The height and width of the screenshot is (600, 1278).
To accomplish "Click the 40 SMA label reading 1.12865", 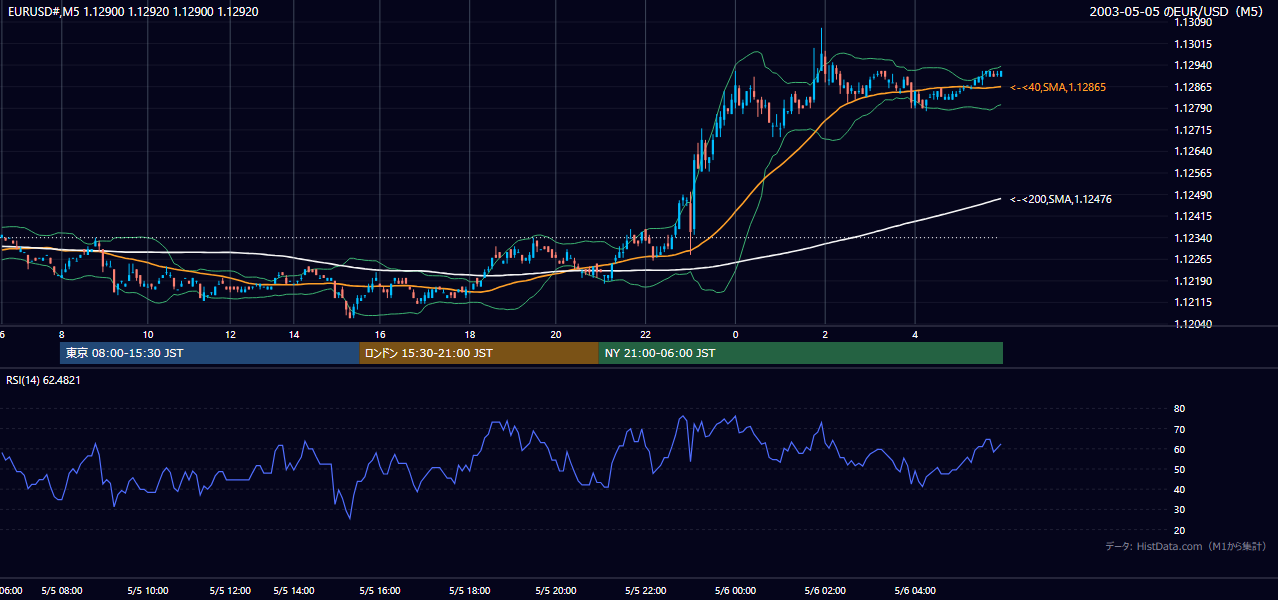I will (1058, 87).
